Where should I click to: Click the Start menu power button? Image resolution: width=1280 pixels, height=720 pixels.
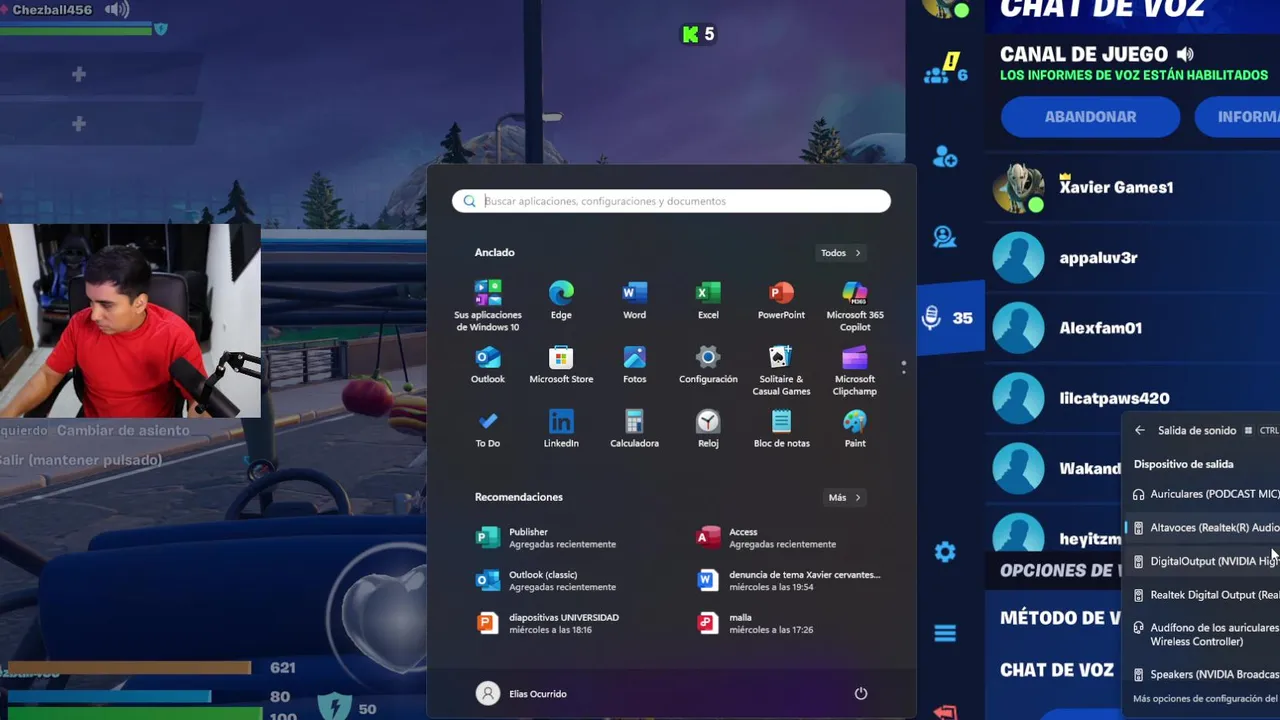tap(861, 694)
